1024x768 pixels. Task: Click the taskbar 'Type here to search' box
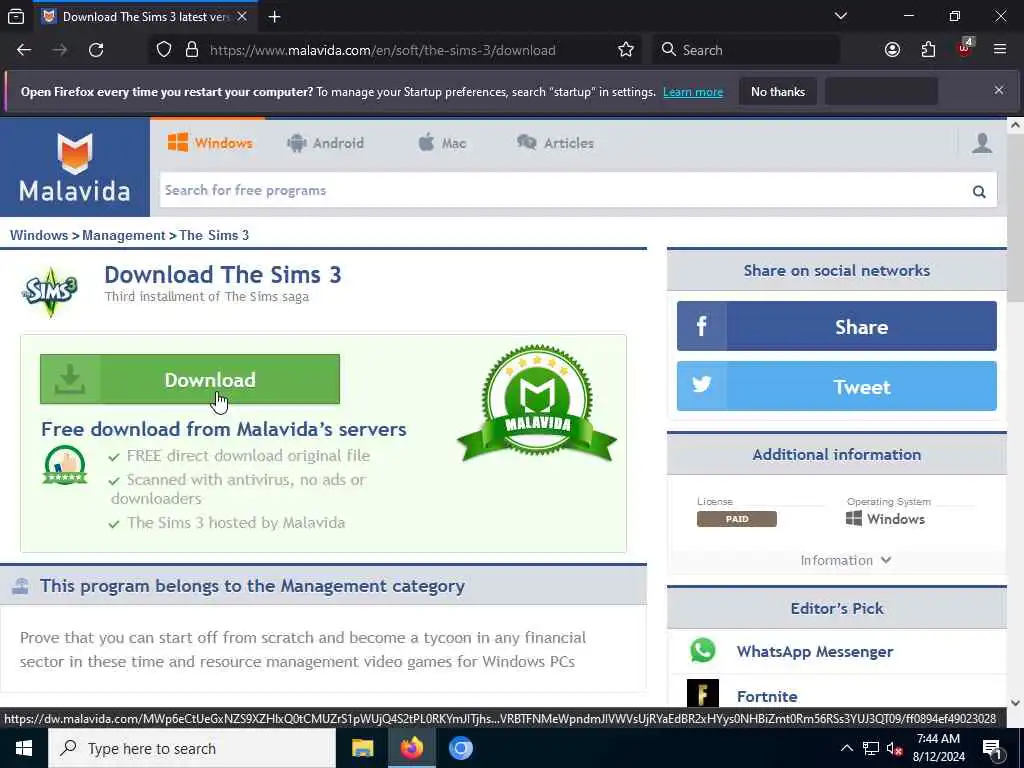[x=192, y=748]
